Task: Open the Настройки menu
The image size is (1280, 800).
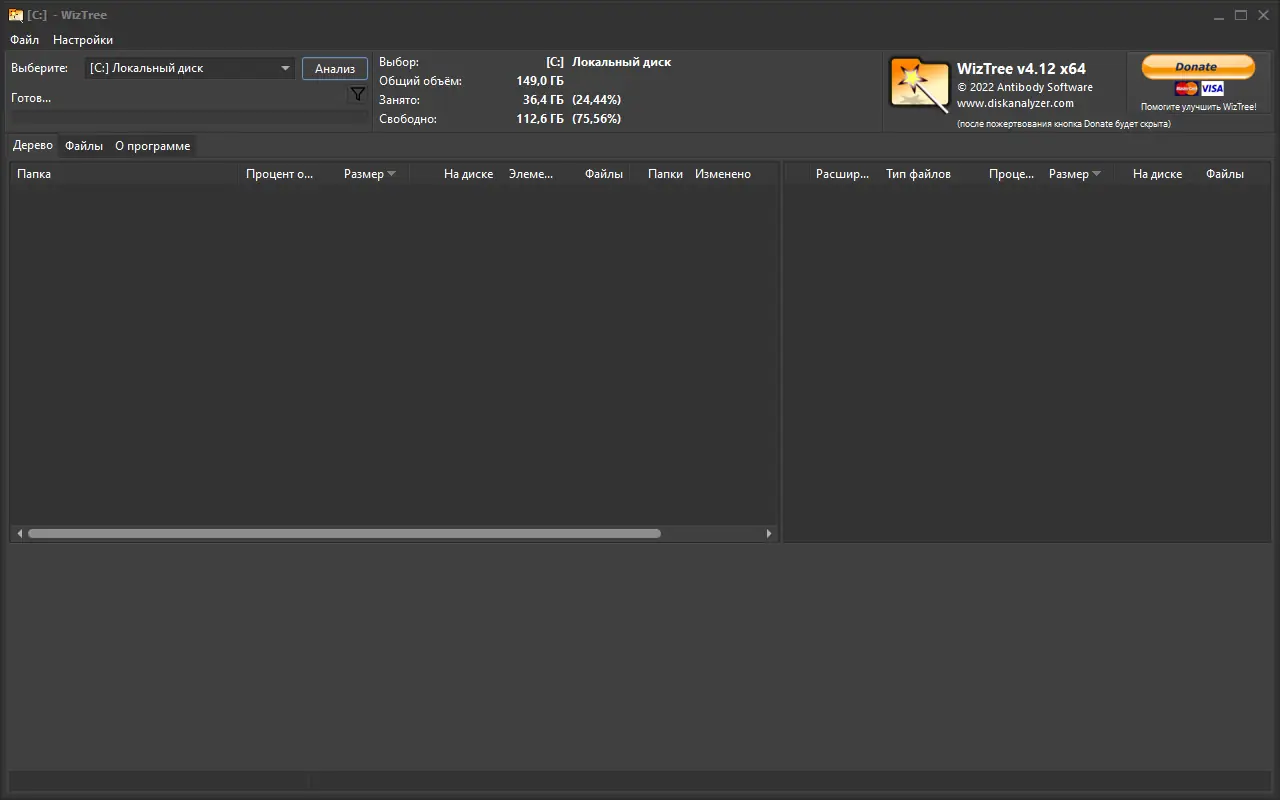Action: point(83,40)
